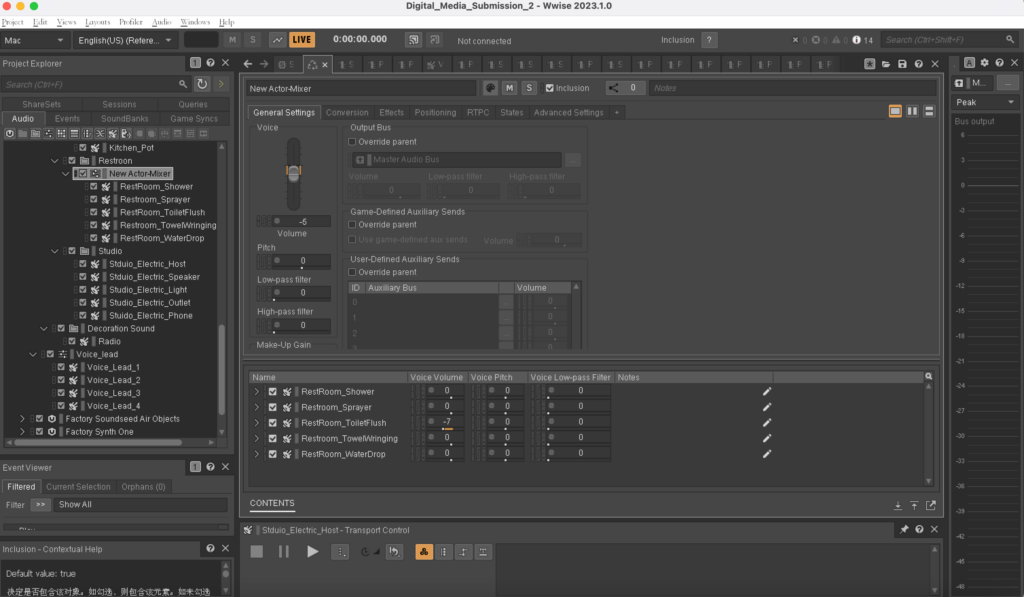Pin the Transport Control panel

click(x=904, y=530)
